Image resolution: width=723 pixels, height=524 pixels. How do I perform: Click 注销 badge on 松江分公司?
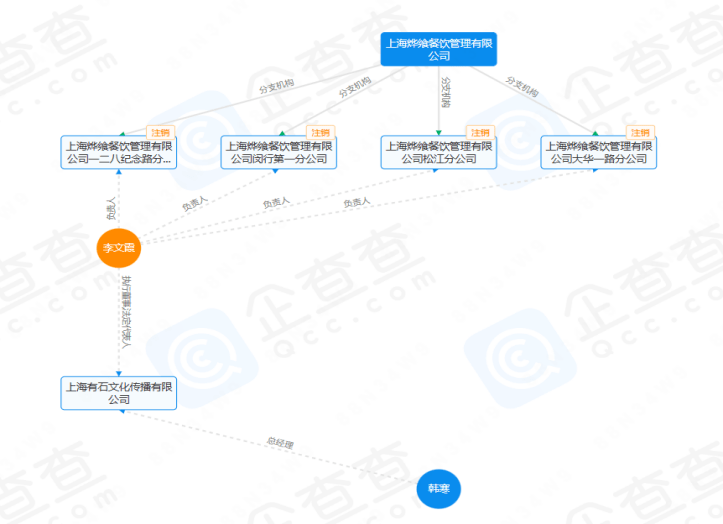(x=480, y=132)
